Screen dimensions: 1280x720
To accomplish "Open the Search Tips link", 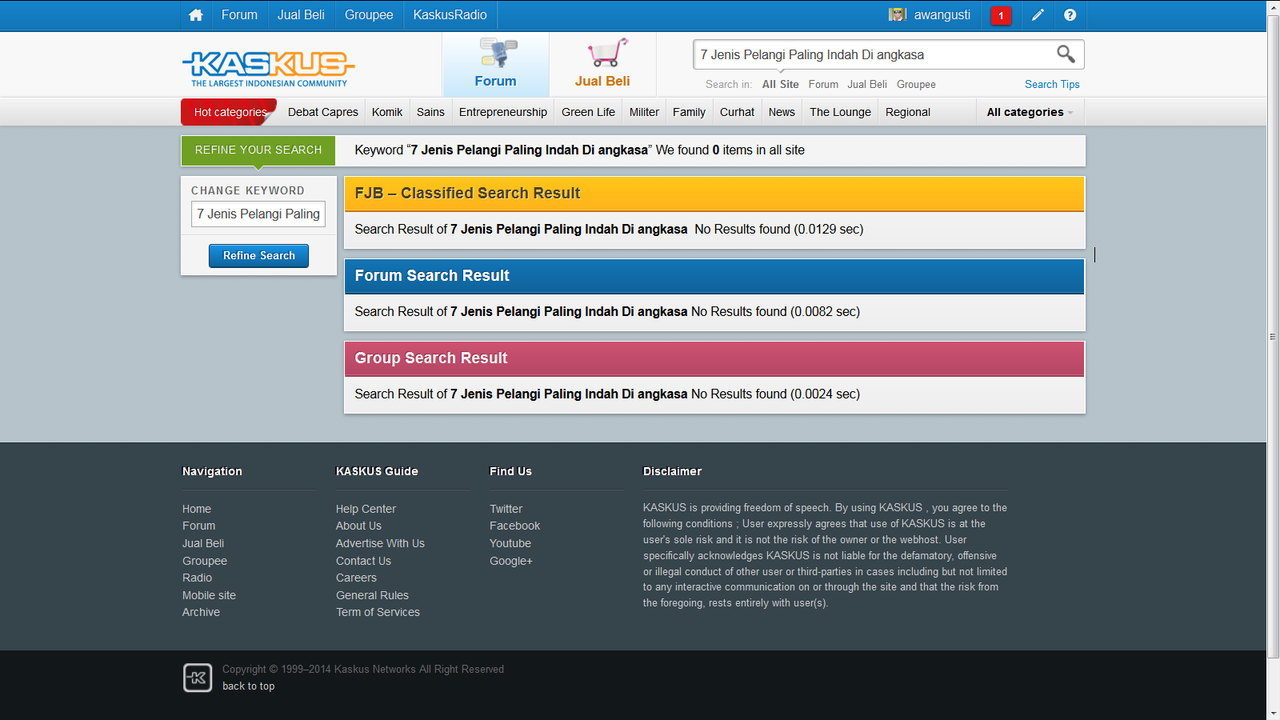I will tap(1052, 84).
